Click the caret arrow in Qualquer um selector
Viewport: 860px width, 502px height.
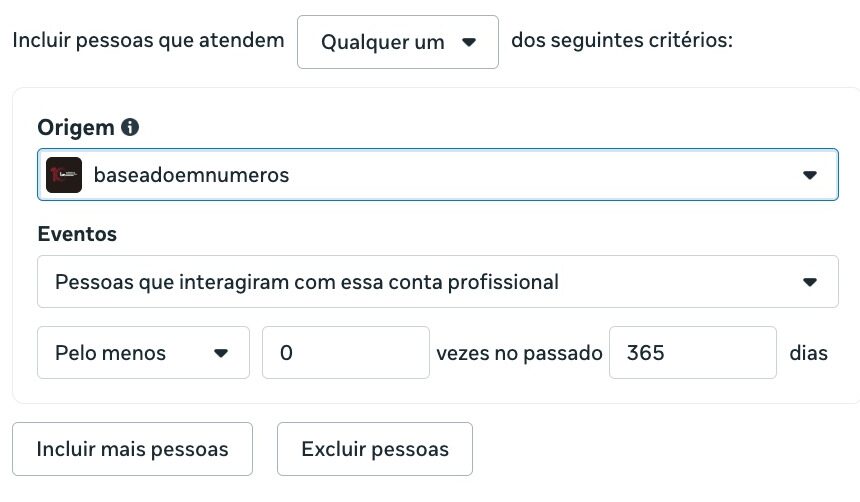click(x=468, y=42)
